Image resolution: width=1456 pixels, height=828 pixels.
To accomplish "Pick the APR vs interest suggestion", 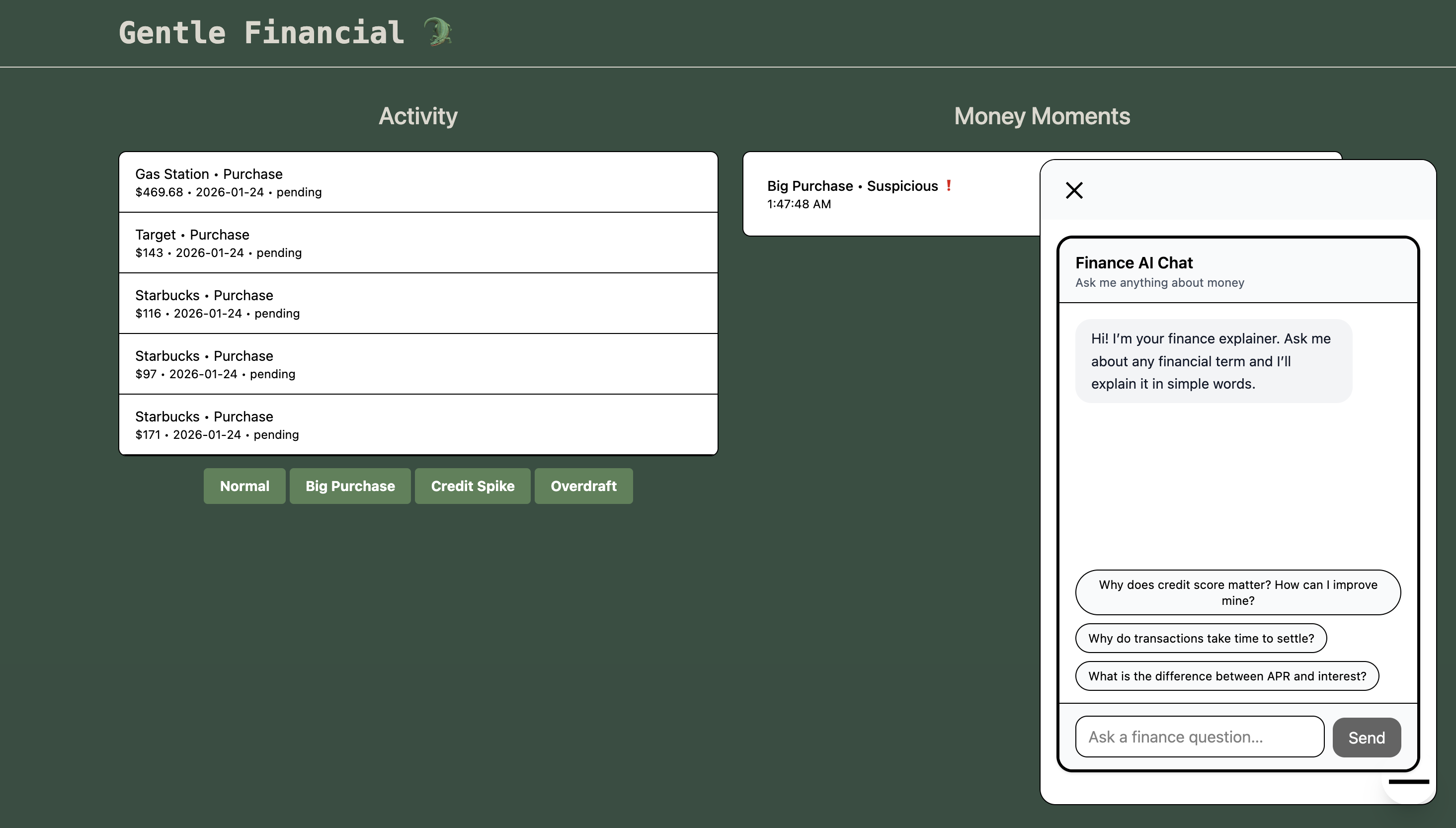I will click(1226, 675).
